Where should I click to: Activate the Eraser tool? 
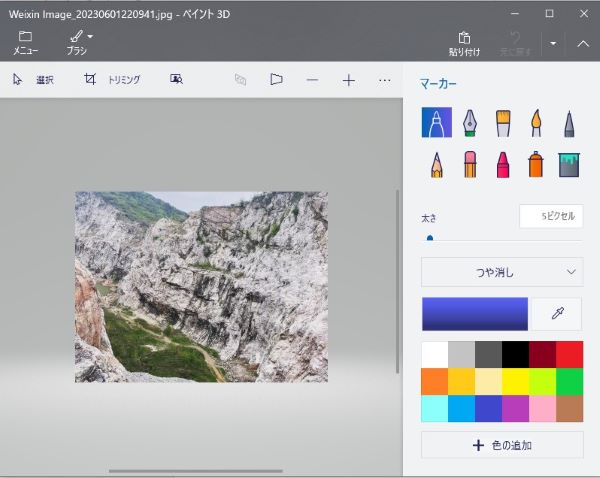click(469, 164)
